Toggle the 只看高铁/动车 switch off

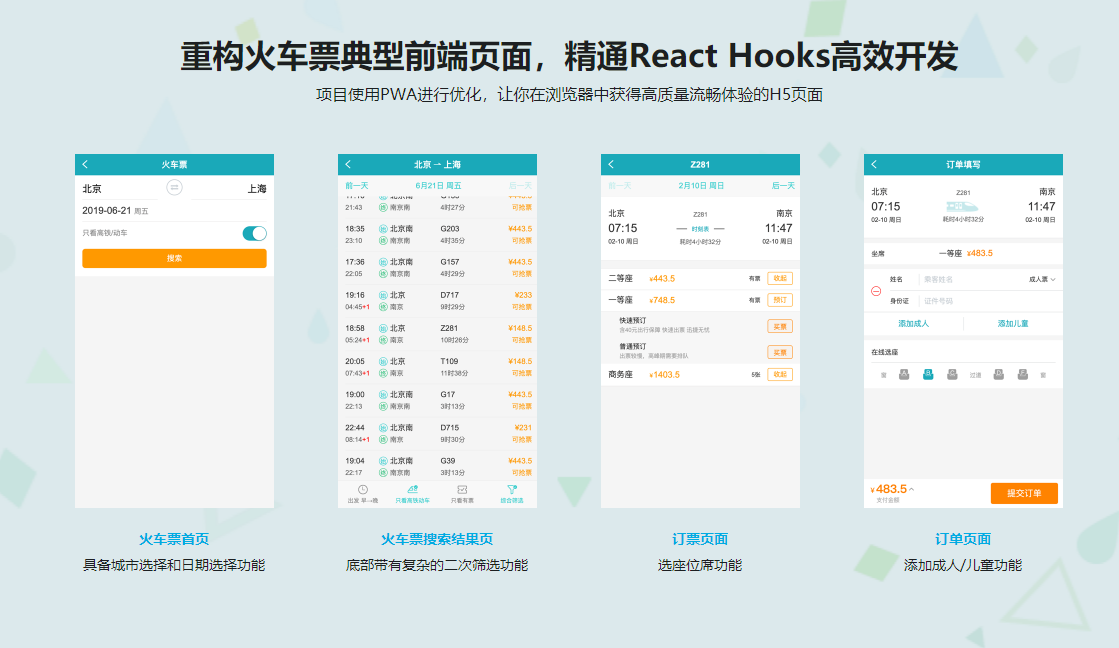(255, 231)
